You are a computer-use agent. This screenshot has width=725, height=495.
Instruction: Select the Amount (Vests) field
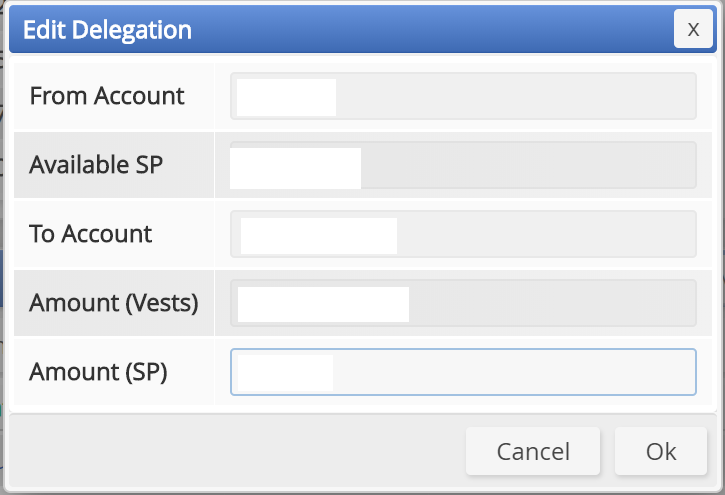click(463, 303)
